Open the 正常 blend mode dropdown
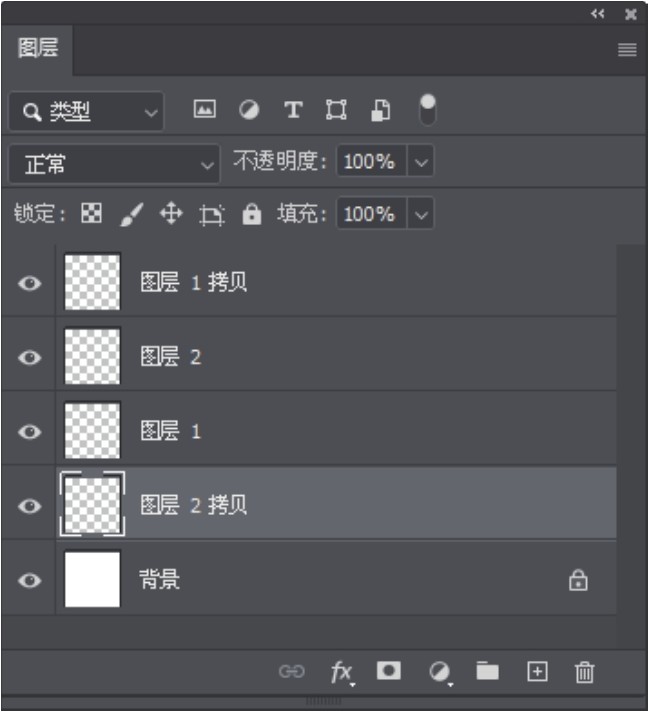This screenshot has height=712, width=649. 114,164
